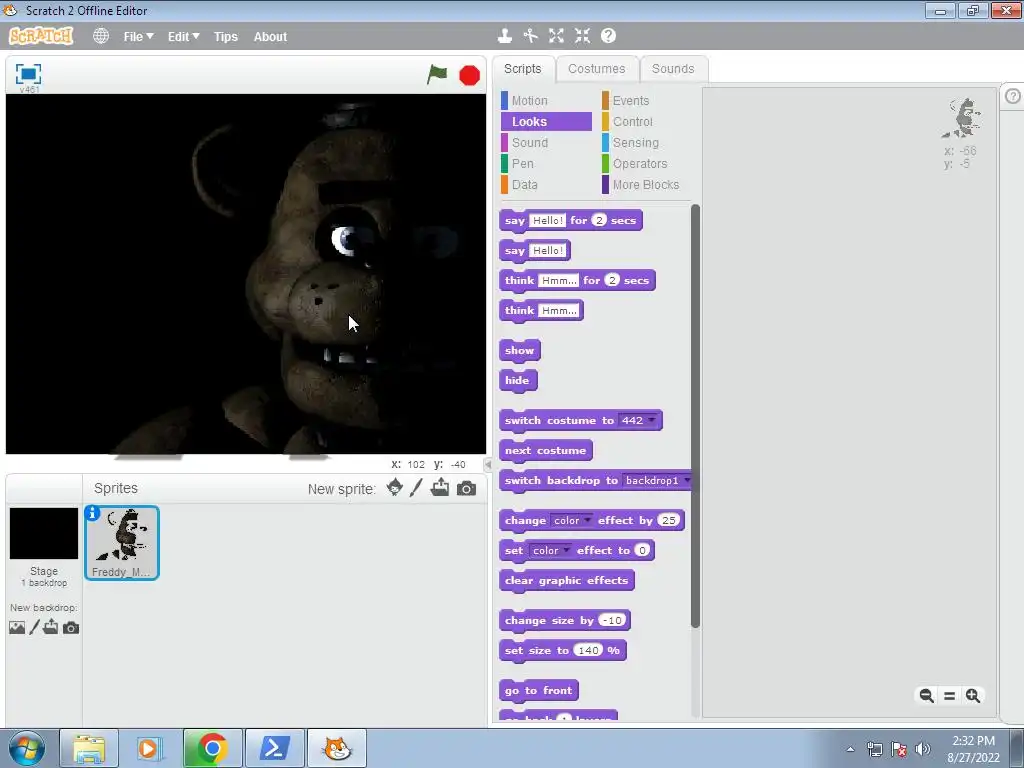Open the help panel question mark
Viewport: 1024px width, 768px height.
click(x=1012, y=96)
